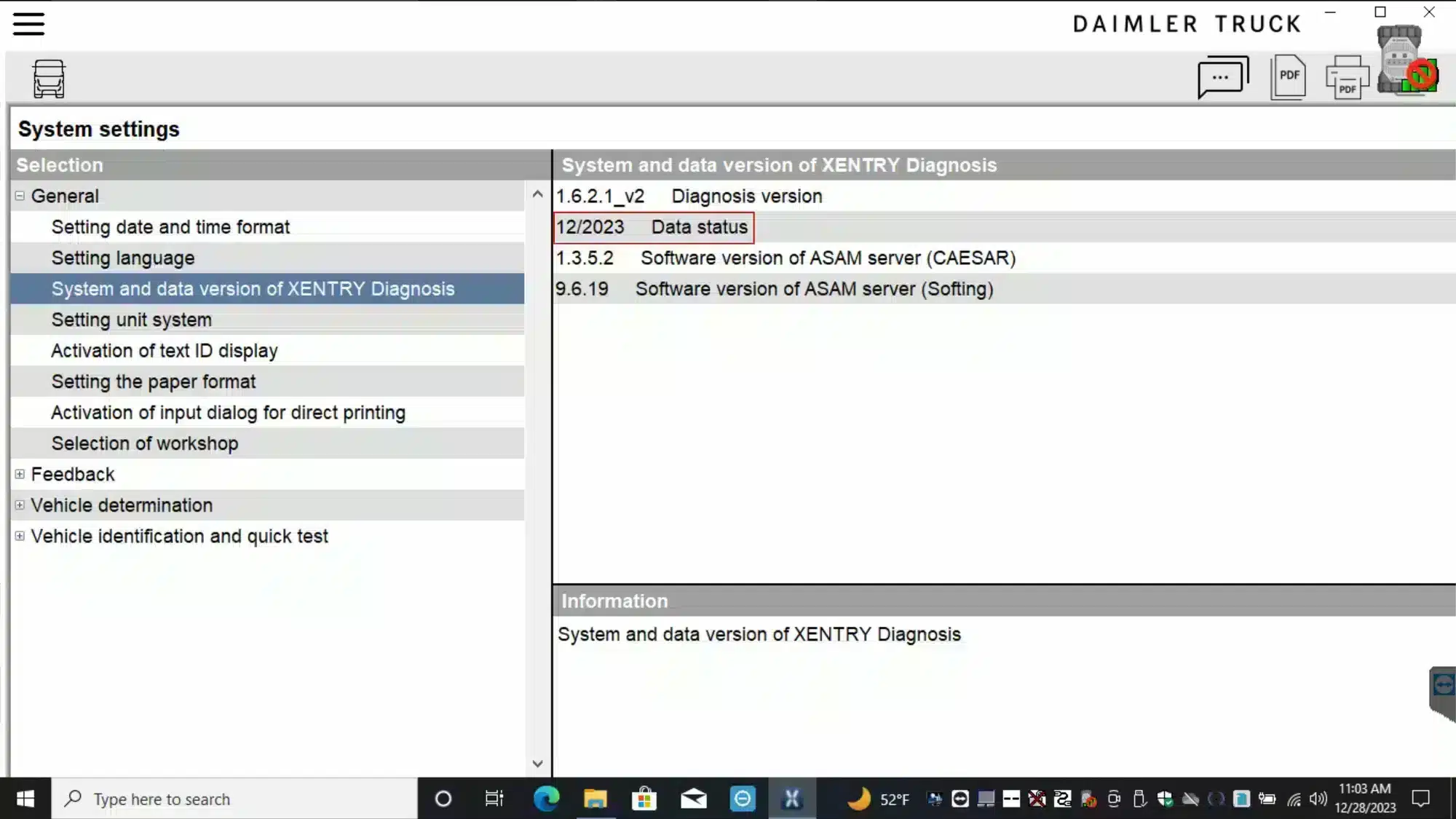Select System and data version of XENTRY Diagnosis

tap(267, 289)
